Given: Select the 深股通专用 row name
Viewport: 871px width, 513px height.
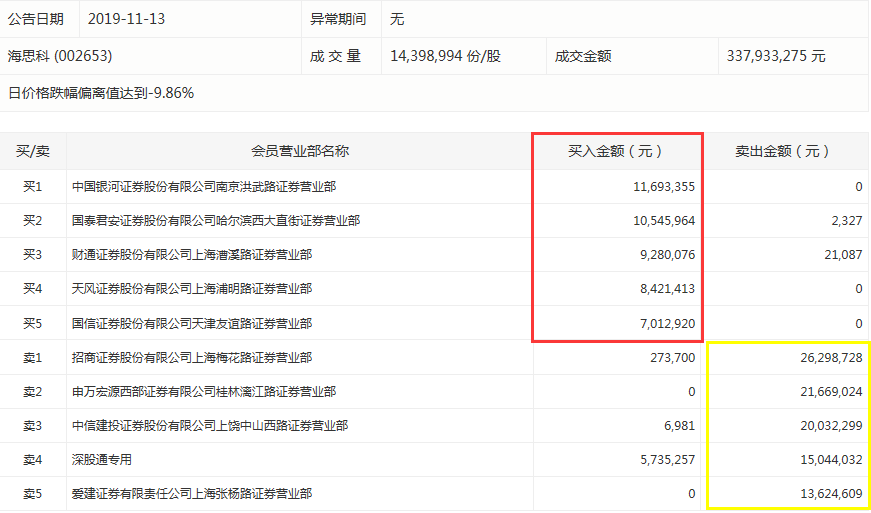Looking at the screenshot, I should (102, 460).
